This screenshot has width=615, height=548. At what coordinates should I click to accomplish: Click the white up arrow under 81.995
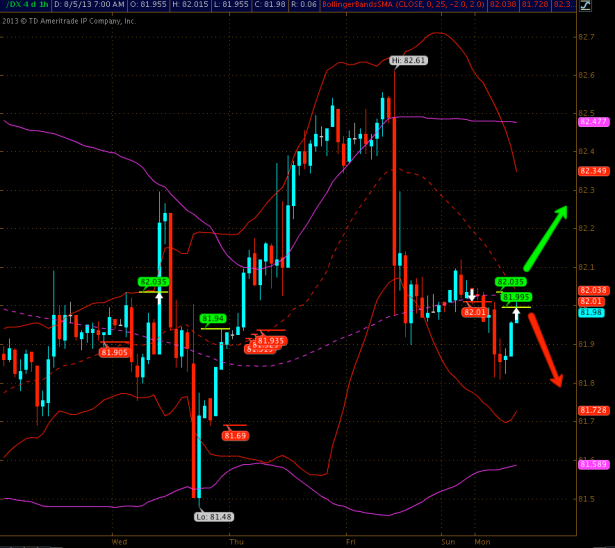[516, 314]
